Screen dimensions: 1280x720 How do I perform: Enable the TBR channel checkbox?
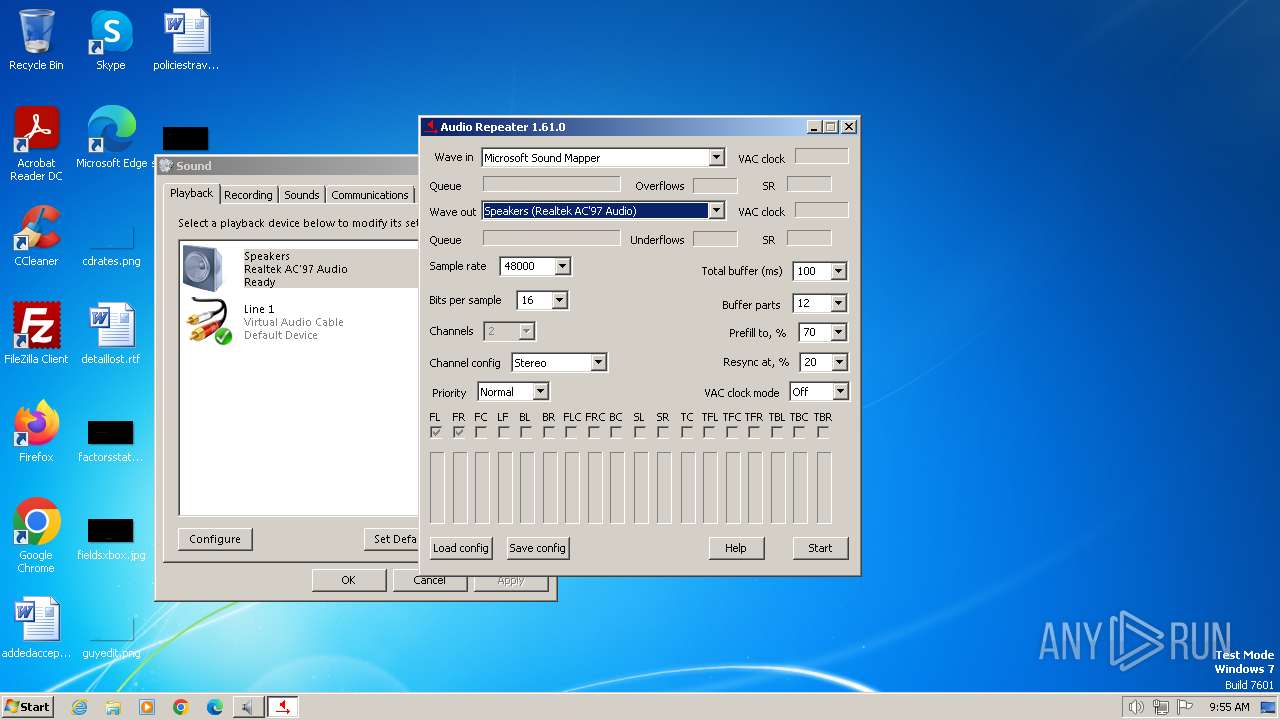coord(823,433)
